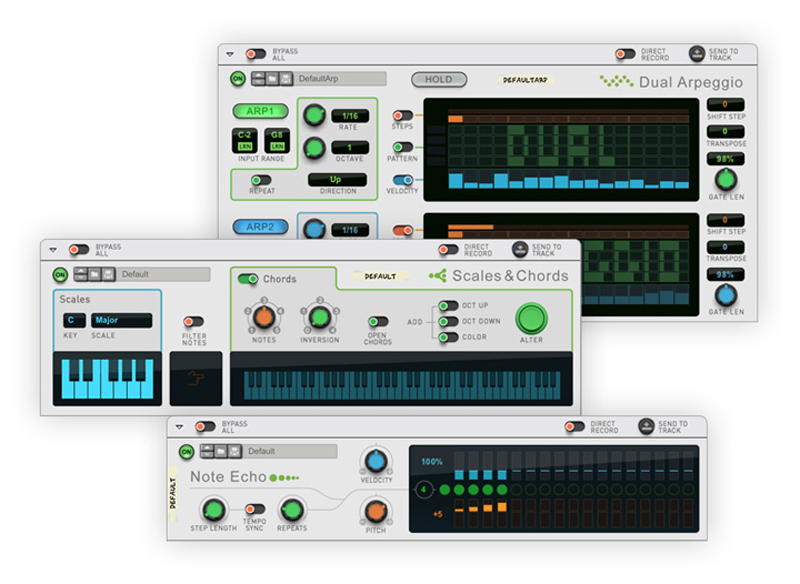Click green ON power button of Dual Arpeggio

(238, 79)
